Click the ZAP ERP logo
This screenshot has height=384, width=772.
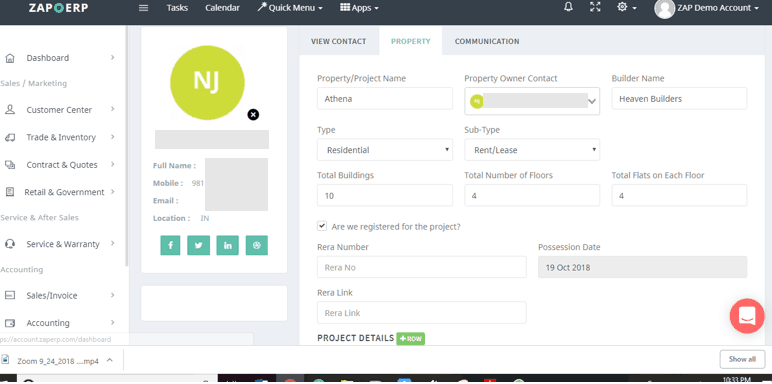tap(58, 7)
